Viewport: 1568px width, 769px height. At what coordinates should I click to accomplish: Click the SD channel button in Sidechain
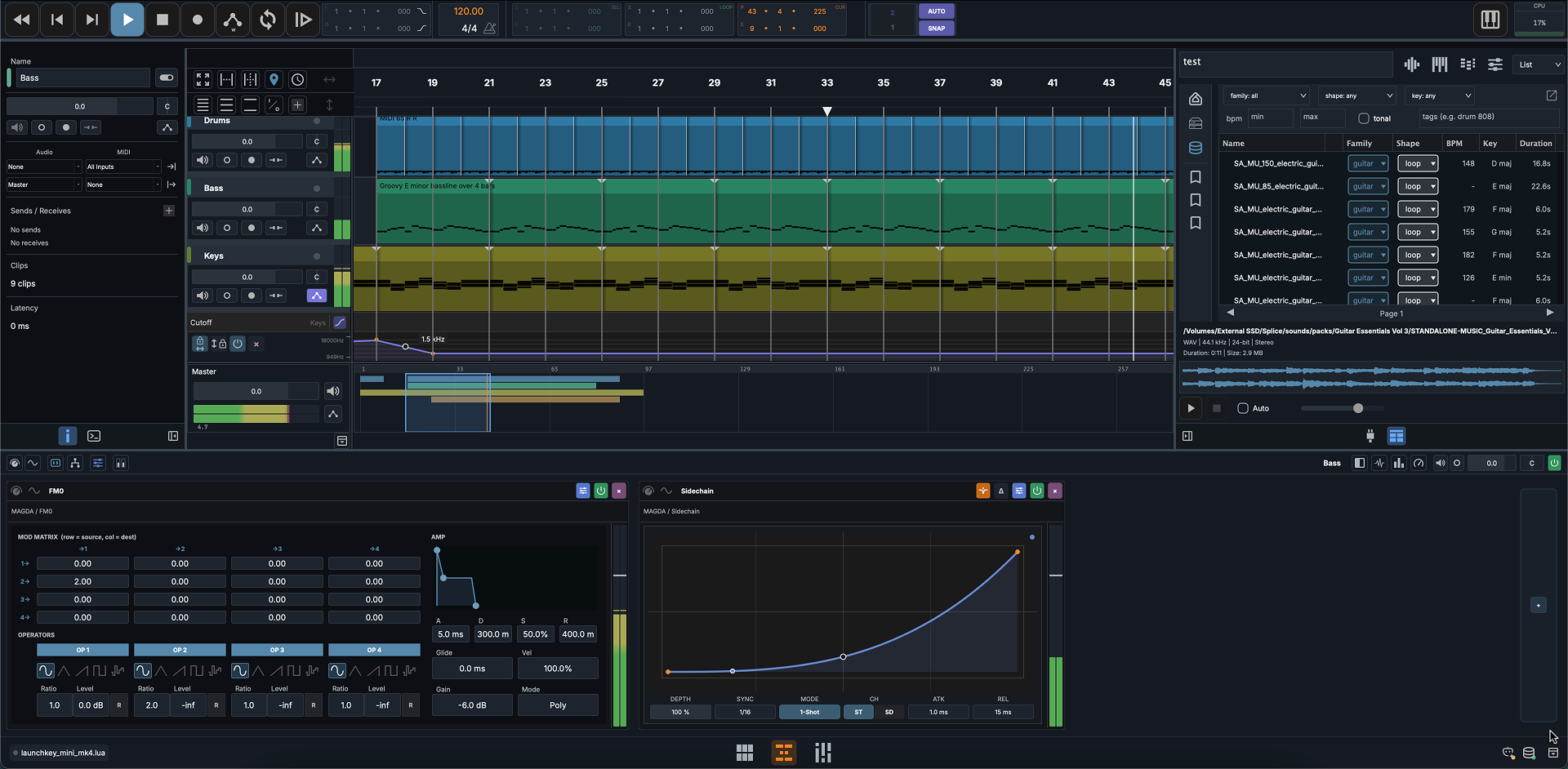pyautogui.click(x=889, y=712)
